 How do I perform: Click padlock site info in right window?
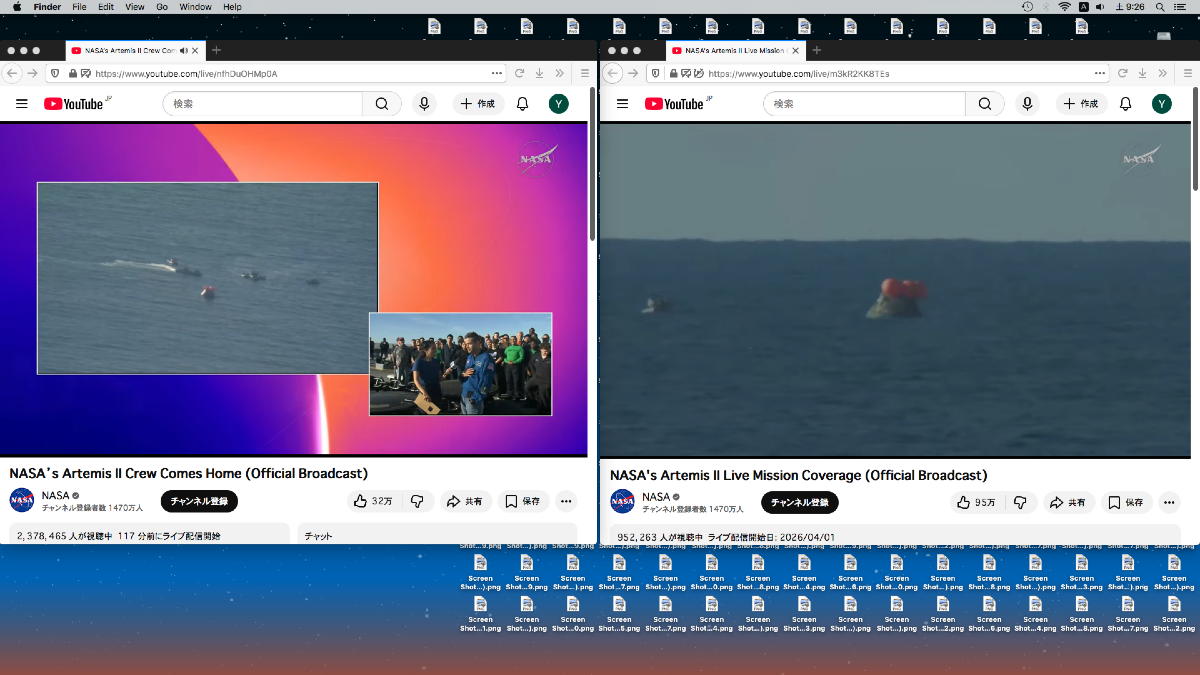(675, 73)
